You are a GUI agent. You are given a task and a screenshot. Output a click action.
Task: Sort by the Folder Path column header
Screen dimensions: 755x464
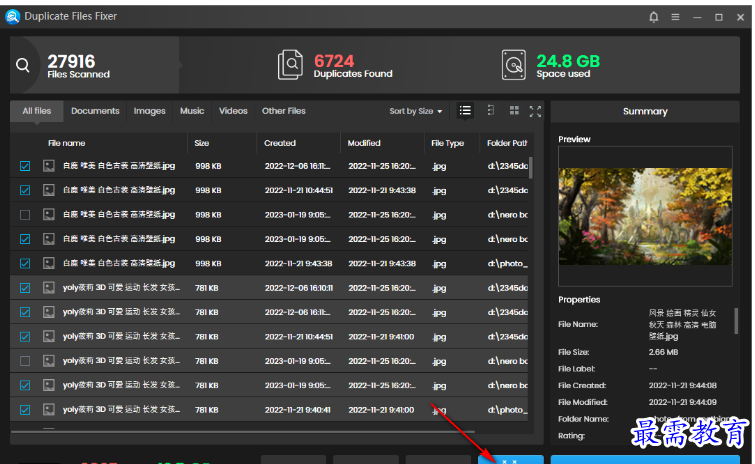(x=507, y=143)
